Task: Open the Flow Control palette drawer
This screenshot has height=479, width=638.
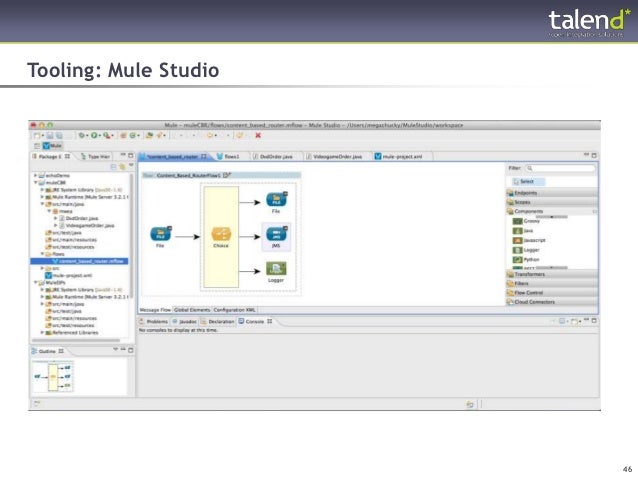Action: coord(552,293)
